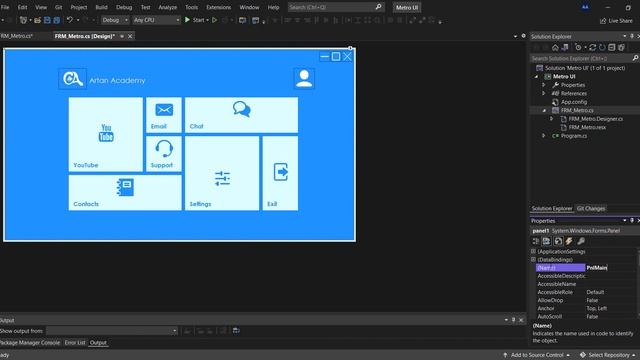This screenshot has height=360, width=640.
Task: Open the Git menu
Action: click(x=58, y=7)
